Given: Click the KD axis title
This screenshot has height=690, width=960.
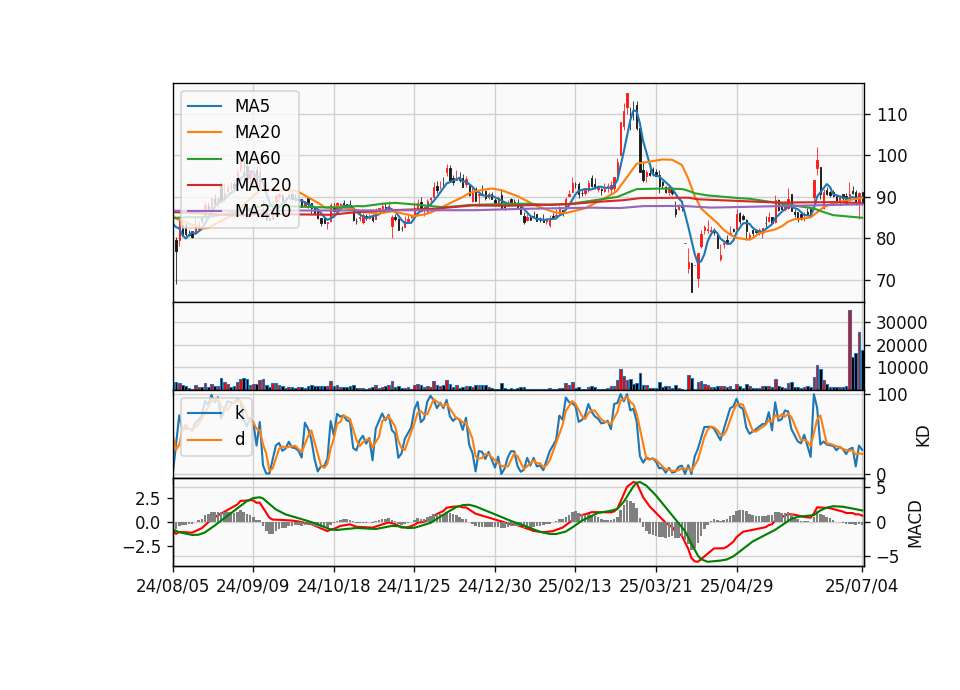Looking at the screenshot, I should pyautogui.click(x=923, y=437).
